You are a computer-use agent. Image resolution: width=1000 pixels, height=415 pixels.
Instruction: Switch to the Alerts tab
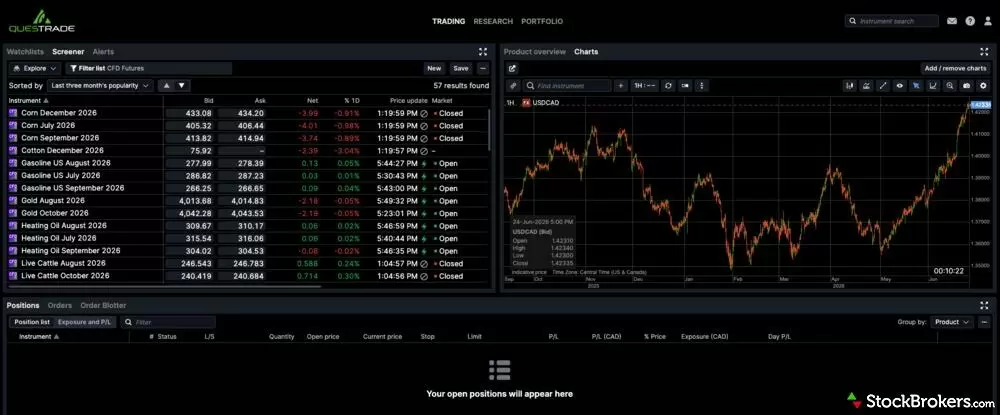point(103,52)
